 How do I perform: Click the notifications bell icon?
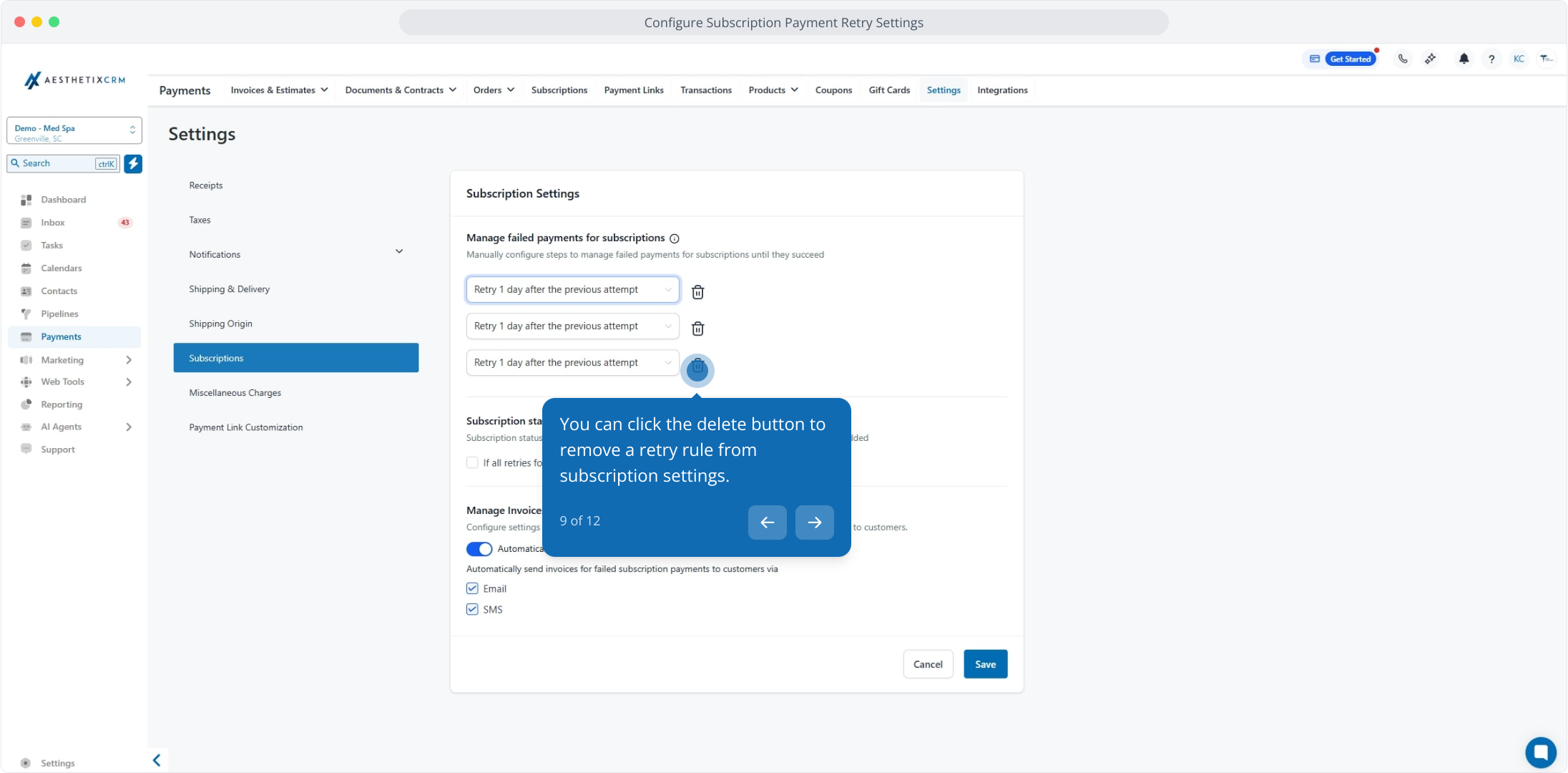(1464, 59)
